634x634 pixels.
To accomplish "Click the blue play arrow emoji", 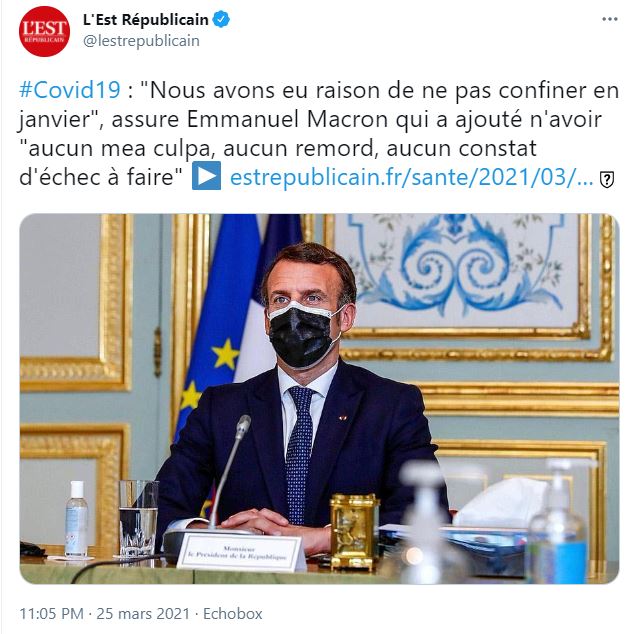I will [x=206, y=176].
